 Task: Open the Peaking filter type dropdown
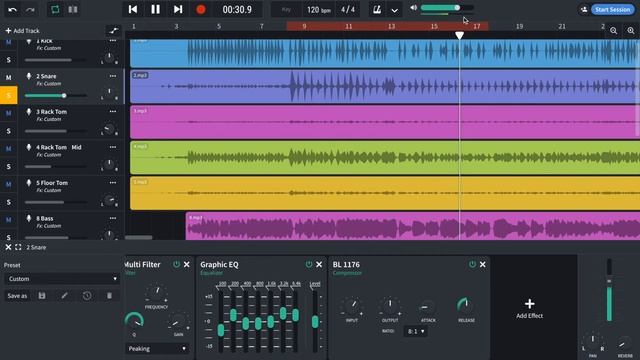[x=157, y=349]
